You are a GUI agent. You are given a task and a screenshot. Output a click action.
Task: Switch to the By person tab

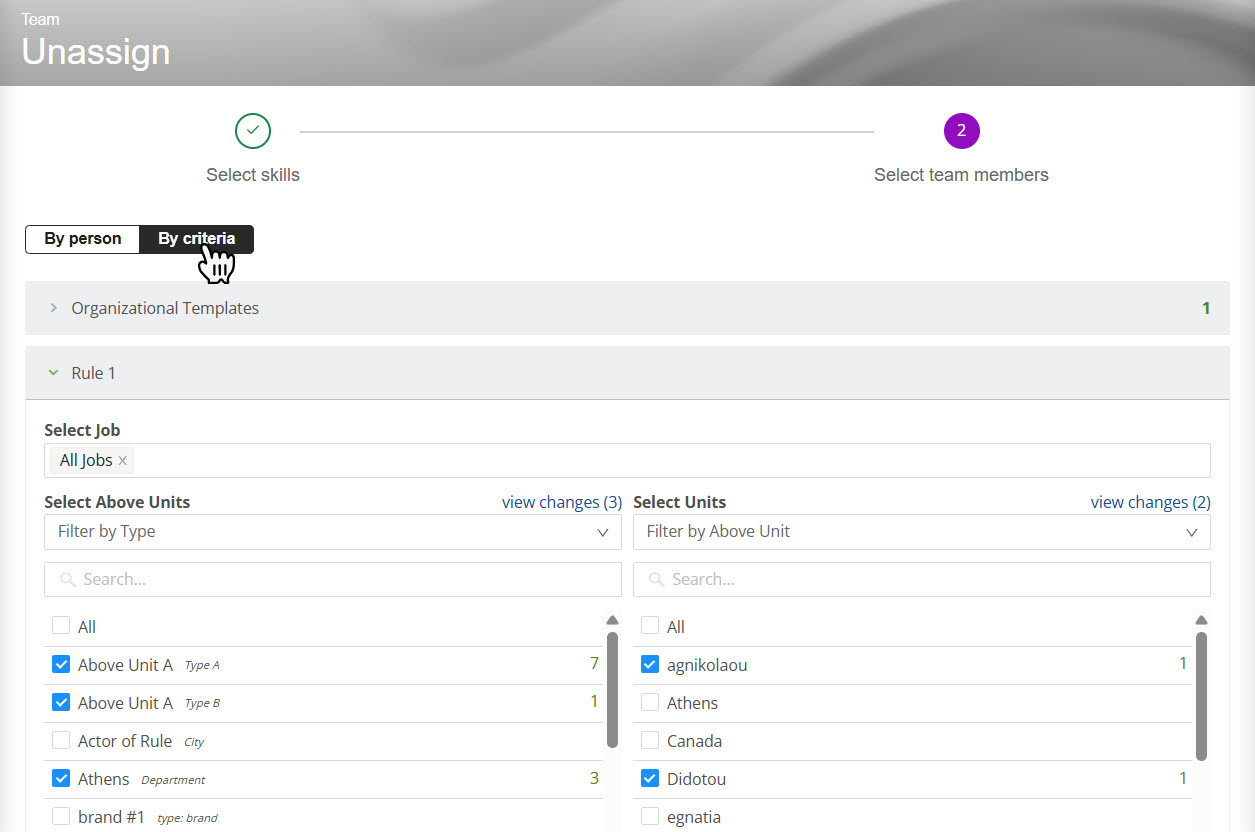[83, 239]
